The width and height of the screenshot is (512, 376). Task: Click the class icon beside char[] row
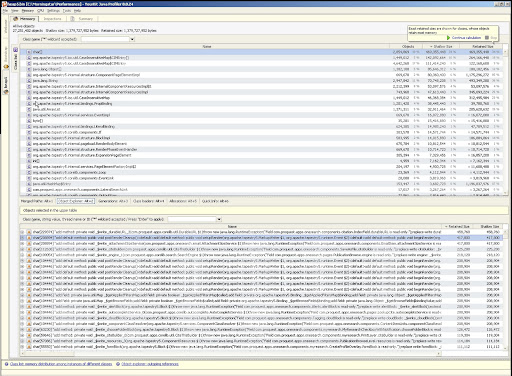point(29,52)
